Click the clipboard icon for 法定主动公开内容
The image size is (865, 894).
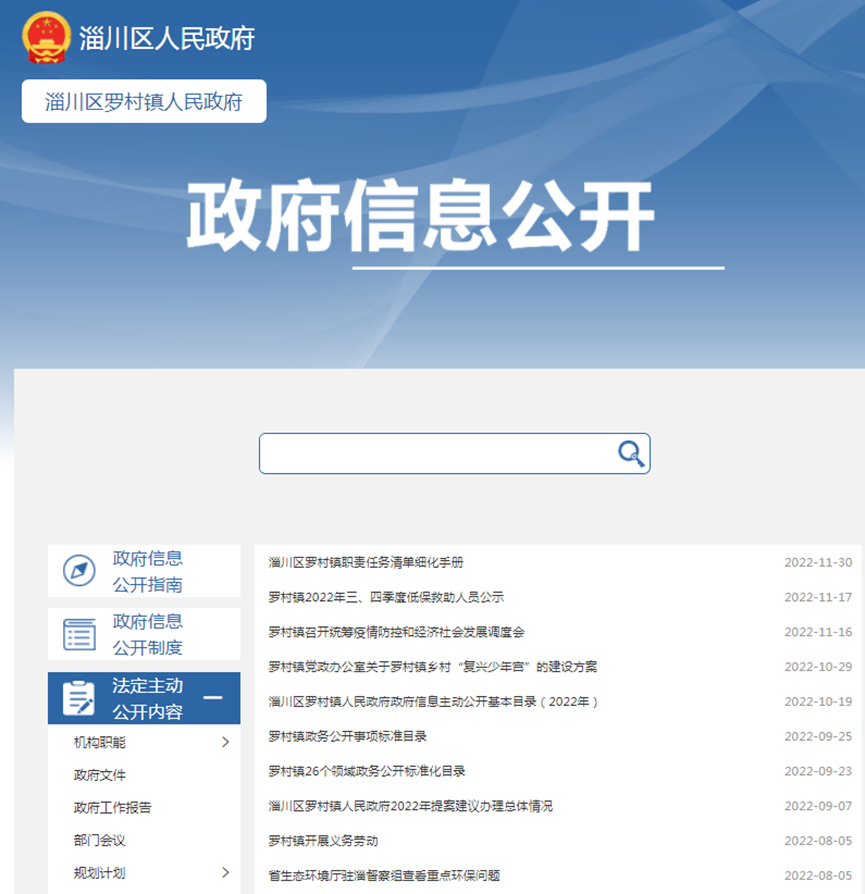(79, 698)
